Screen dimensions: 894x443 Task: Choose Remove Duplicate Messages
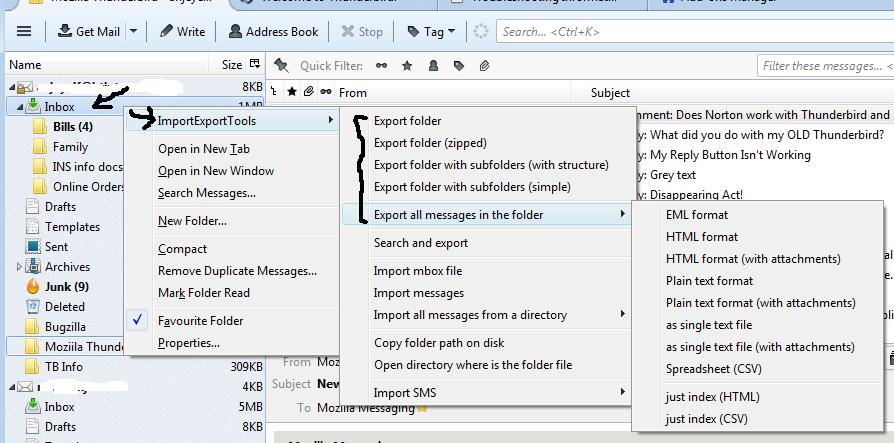point(237,271)
